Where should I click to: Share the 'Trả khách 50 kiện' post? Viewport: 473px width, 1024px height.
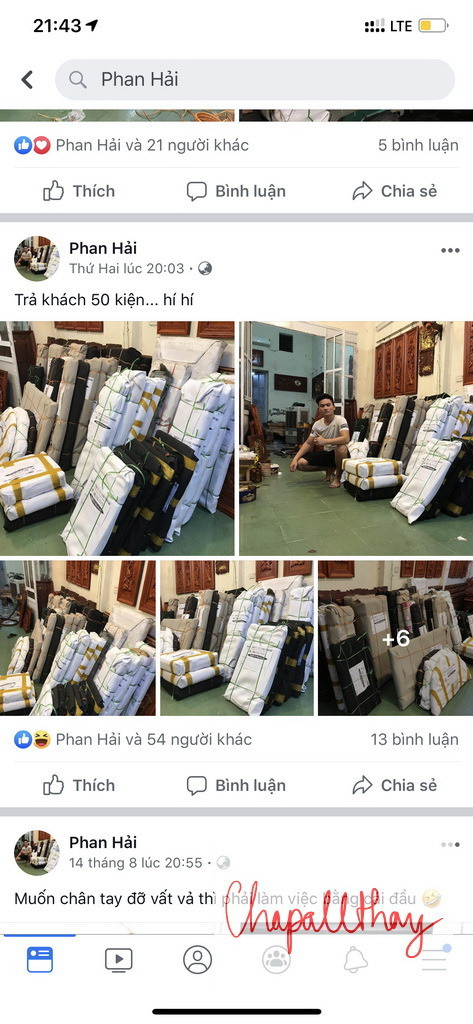[395, 785]
